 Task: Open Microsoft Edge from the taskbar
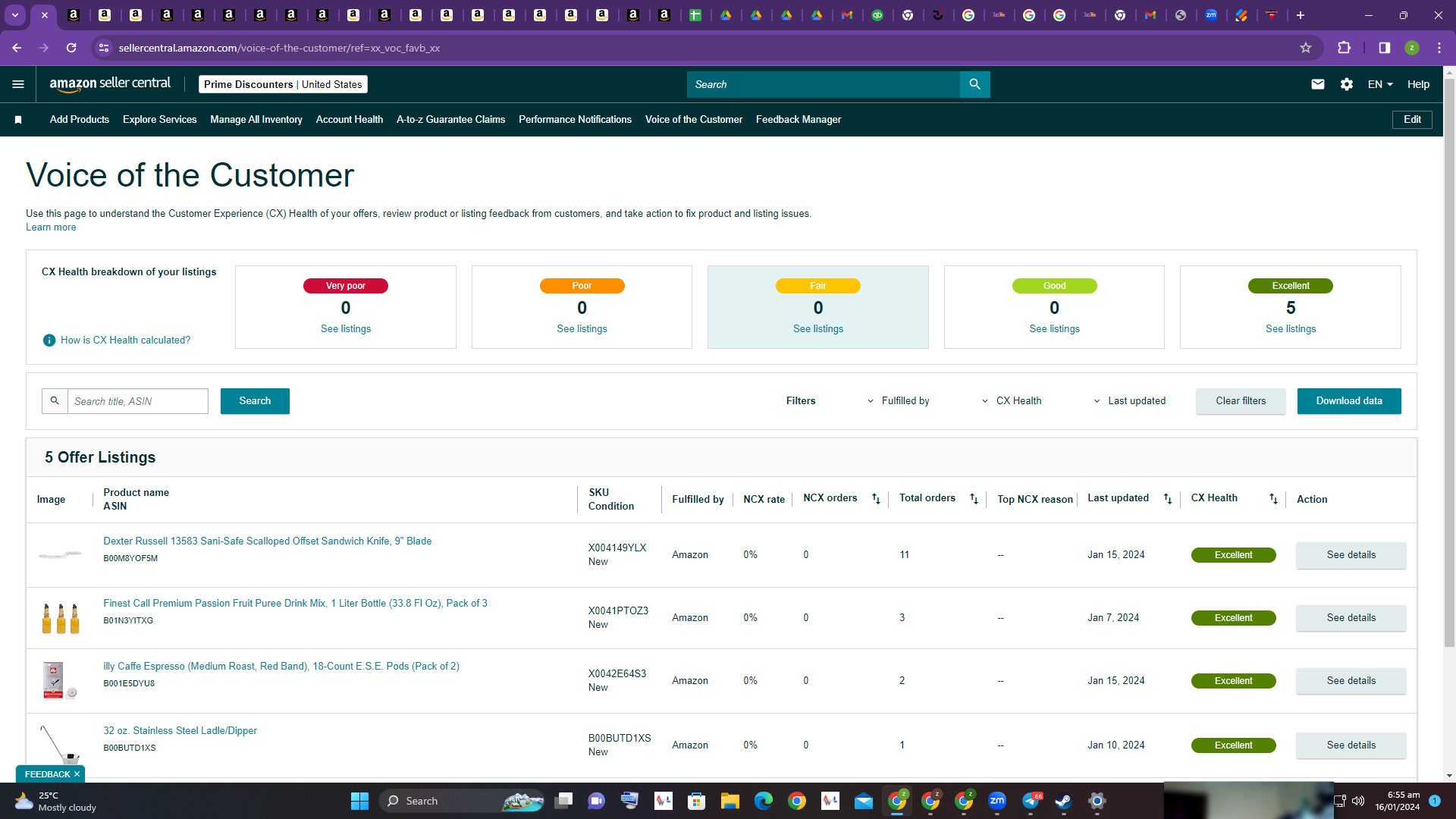point(764,801)
